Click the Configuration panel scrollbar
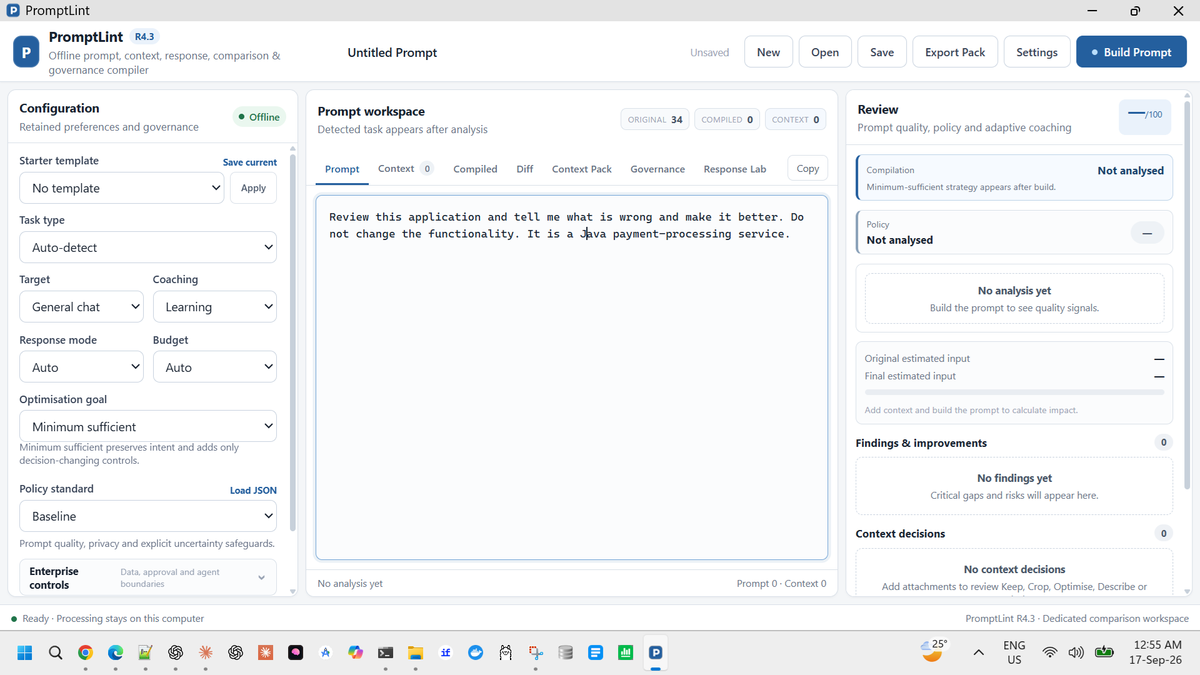The image size is (1200, 675). point(292,342)
